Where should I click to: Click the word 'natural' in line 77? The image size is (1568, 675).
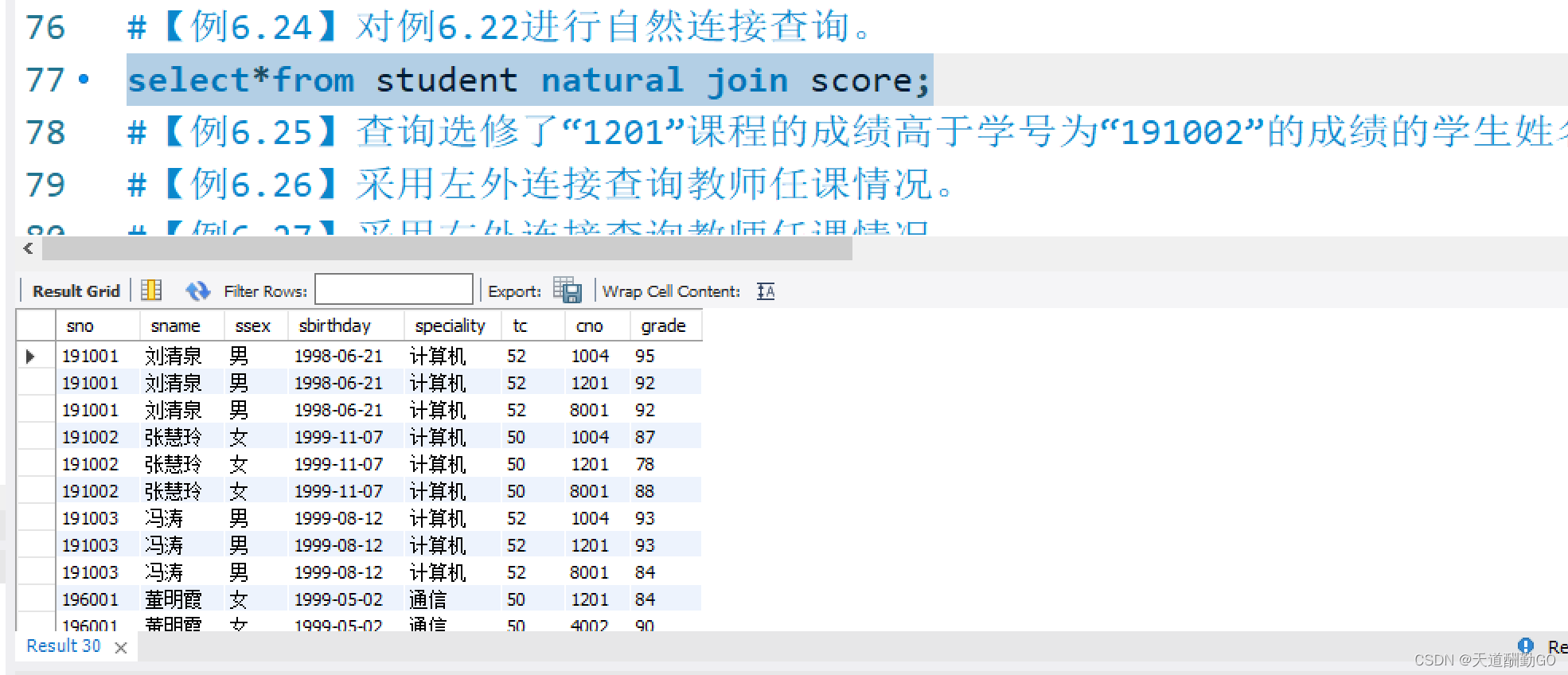click(612, 80)
